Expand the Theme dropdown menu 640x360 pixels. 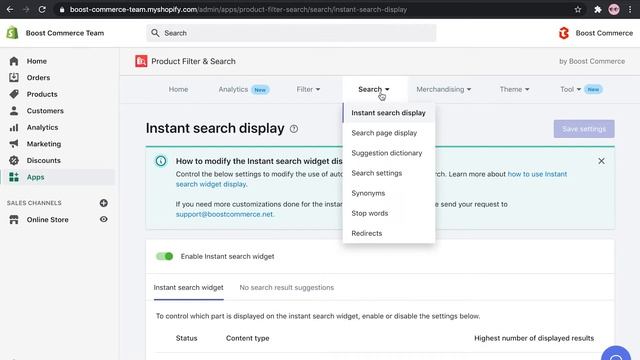pos(514,89)
